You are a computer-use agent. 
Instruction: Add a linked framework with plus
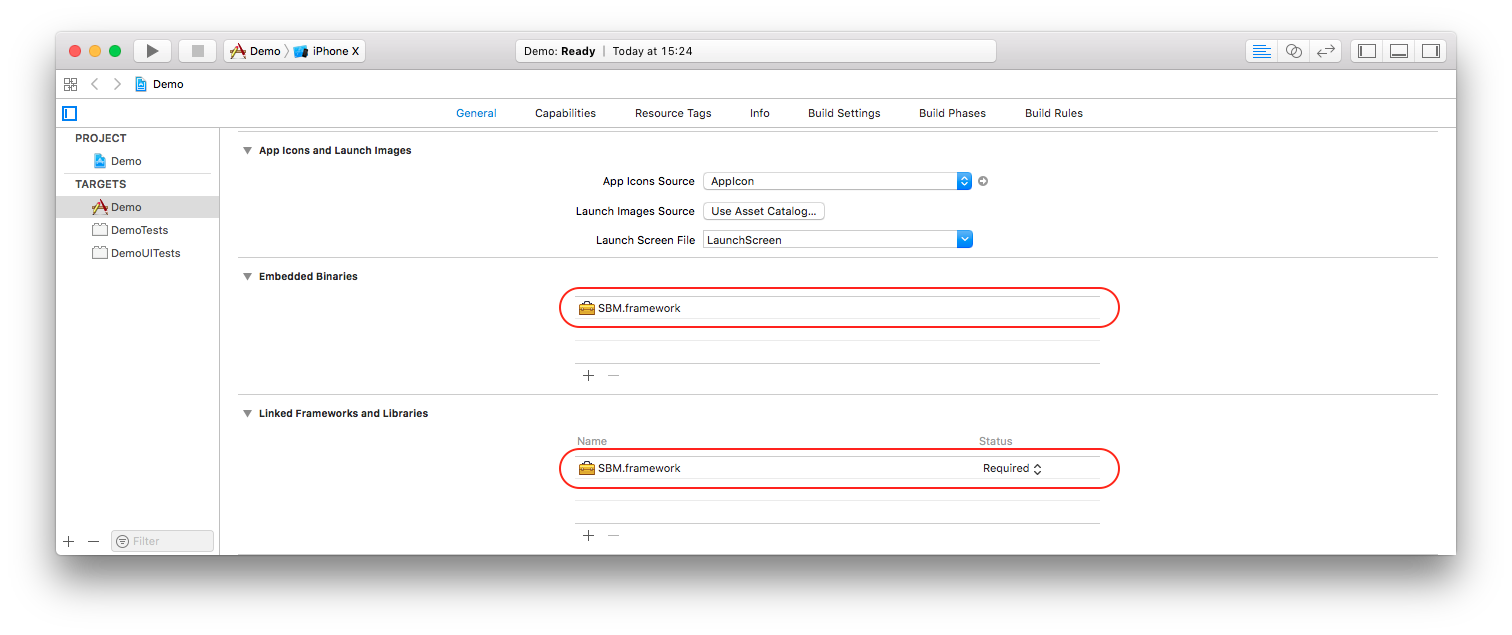click(588, 536)
